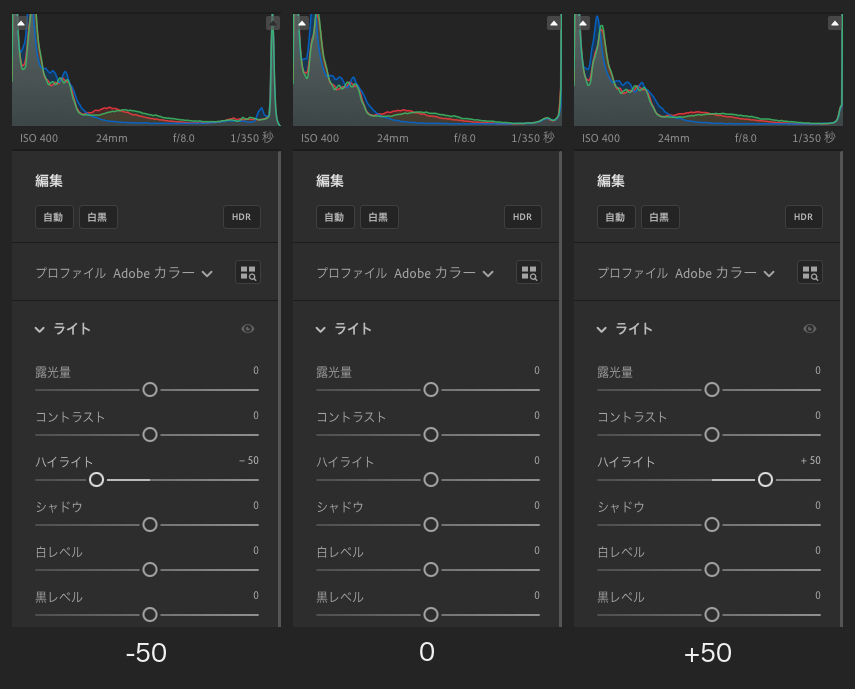Viewport: 855px width, 689px height.
Task: Click the シャドウ slider handle in the +50 panel
Action: pos(712,524)
